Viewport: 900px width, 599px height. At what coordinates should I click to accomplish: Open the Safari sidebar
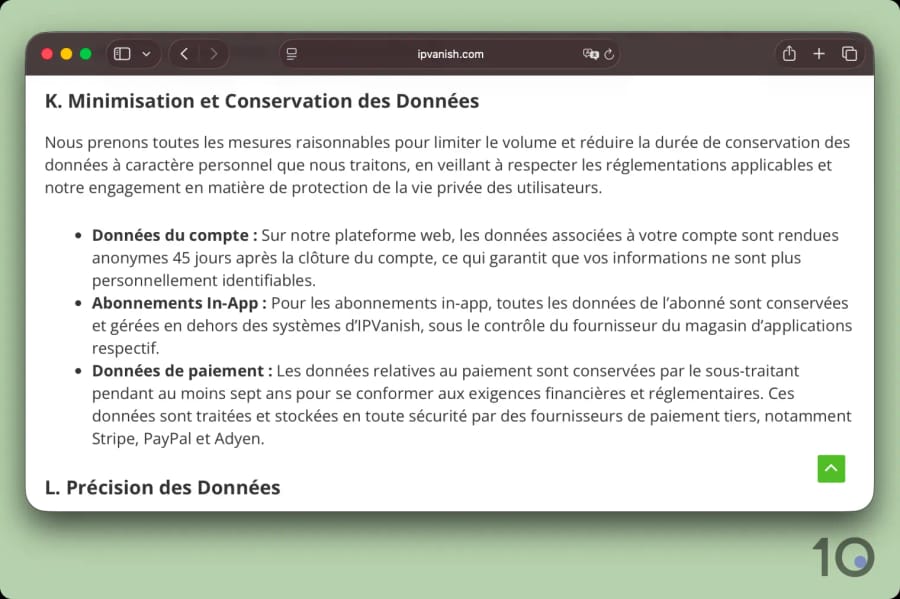click(121, 54)
